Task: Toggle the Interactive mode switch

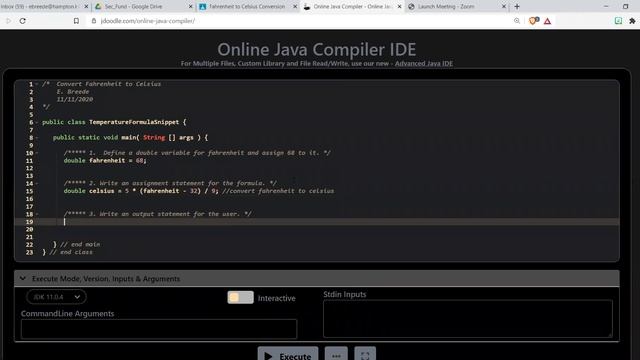Action: [240, 298]
